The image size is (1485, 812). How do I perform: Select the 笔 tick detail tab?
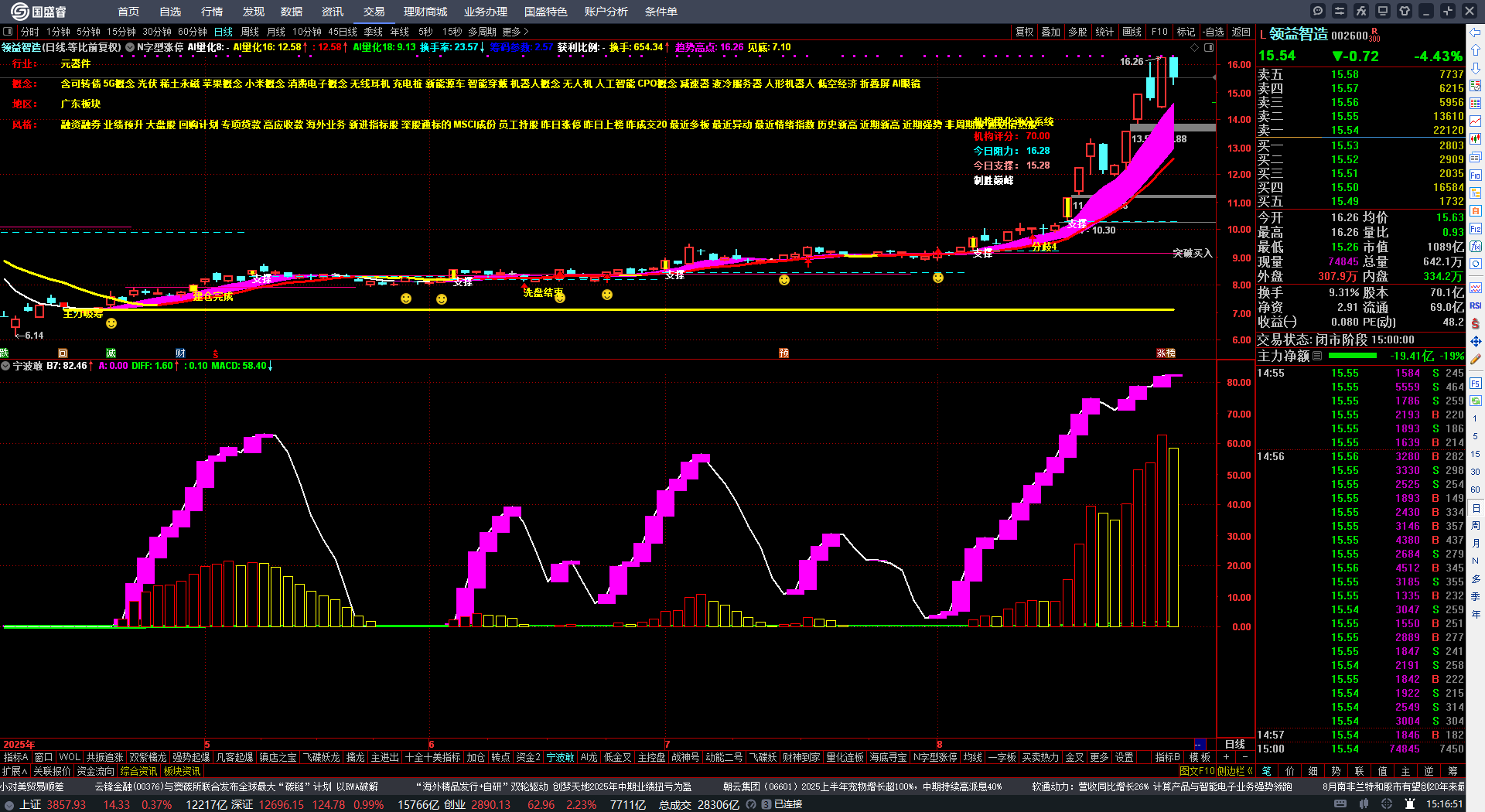(x=1267, y=771)
